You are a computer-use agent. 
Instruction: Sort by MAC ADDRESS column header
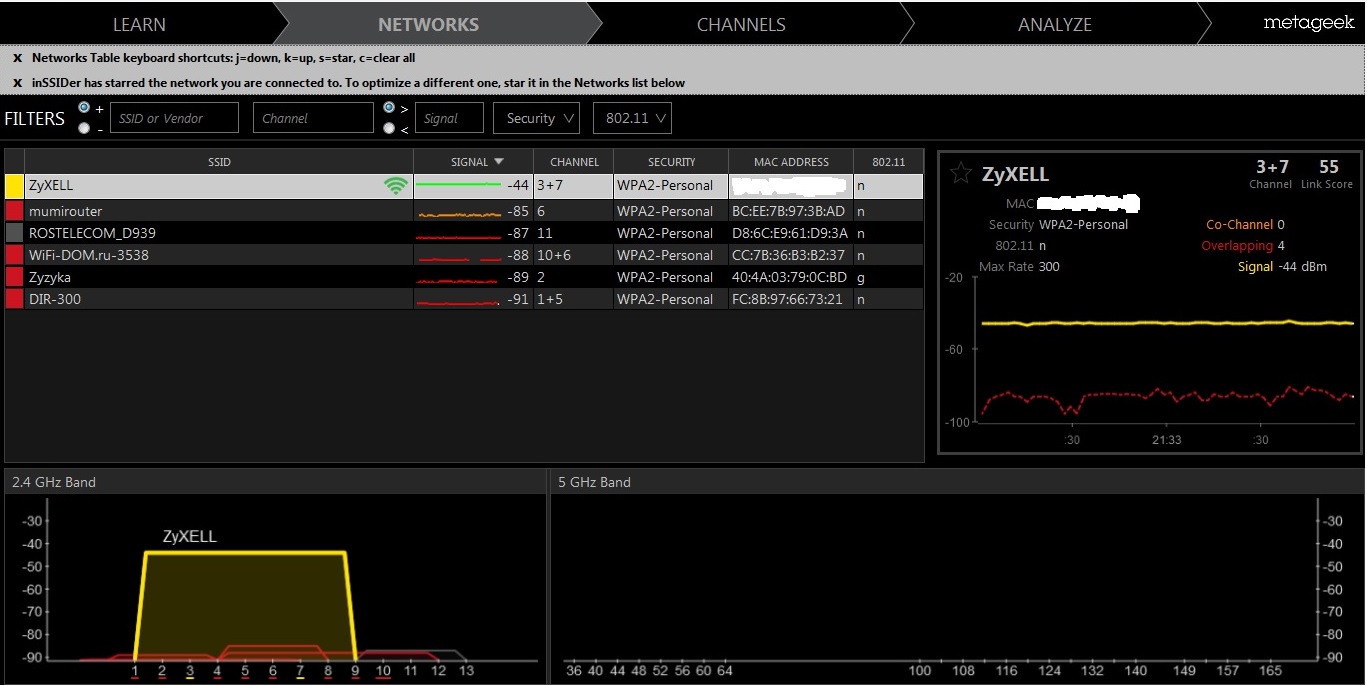tap(791, 161)
